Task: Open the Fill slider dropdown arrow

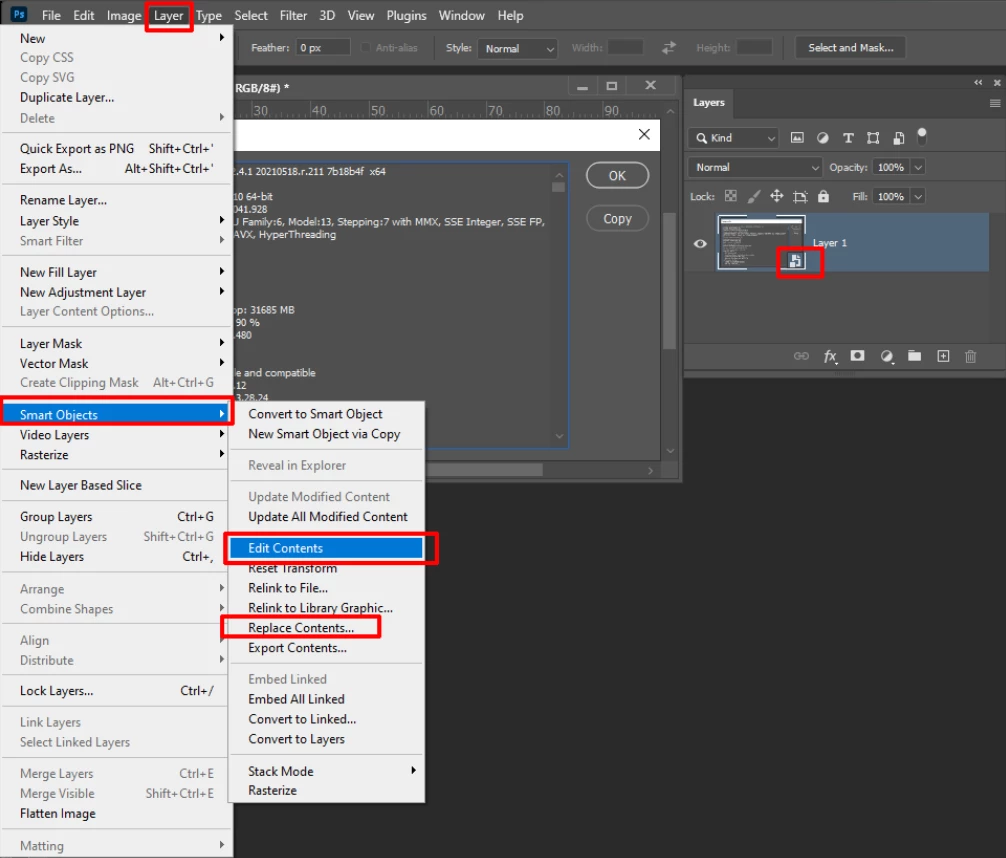Action: pyautogui.click(x=918, y=196)
